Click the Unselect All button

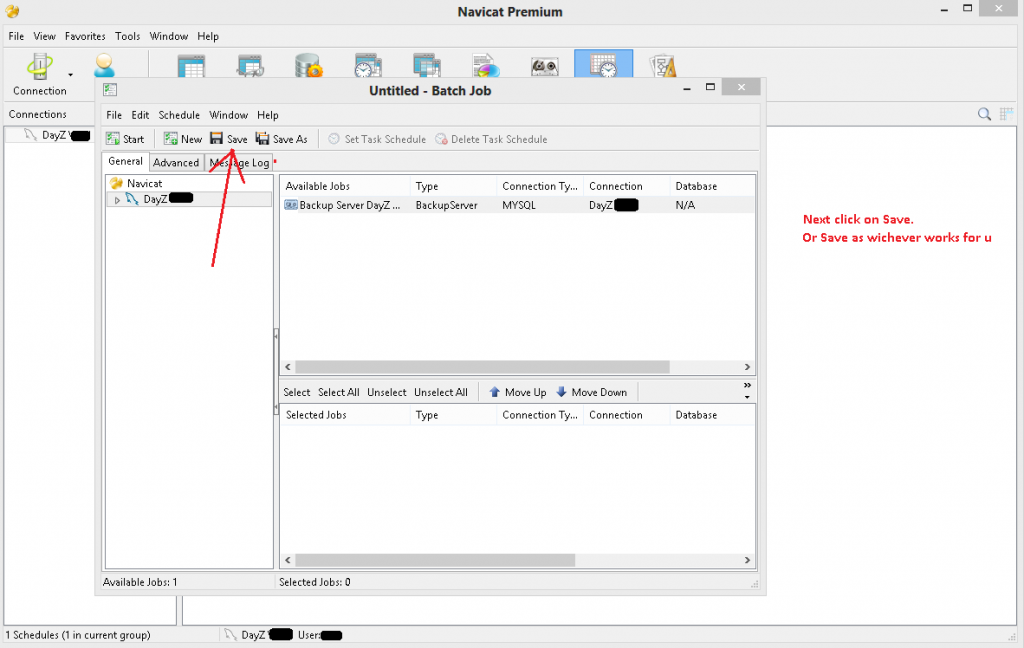coord(440,392)
